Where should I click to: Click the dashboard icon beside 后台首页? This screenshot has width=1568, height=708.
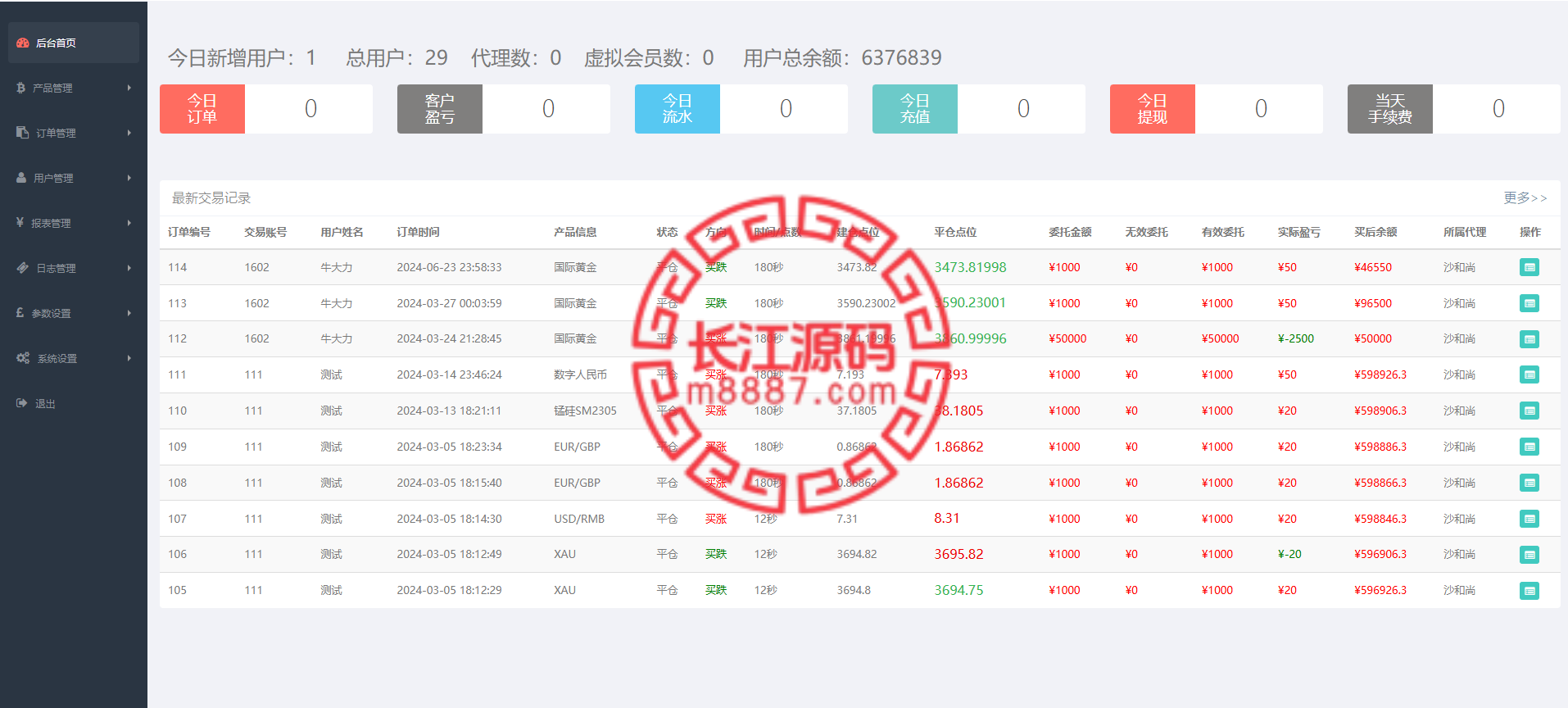[23, 43]
